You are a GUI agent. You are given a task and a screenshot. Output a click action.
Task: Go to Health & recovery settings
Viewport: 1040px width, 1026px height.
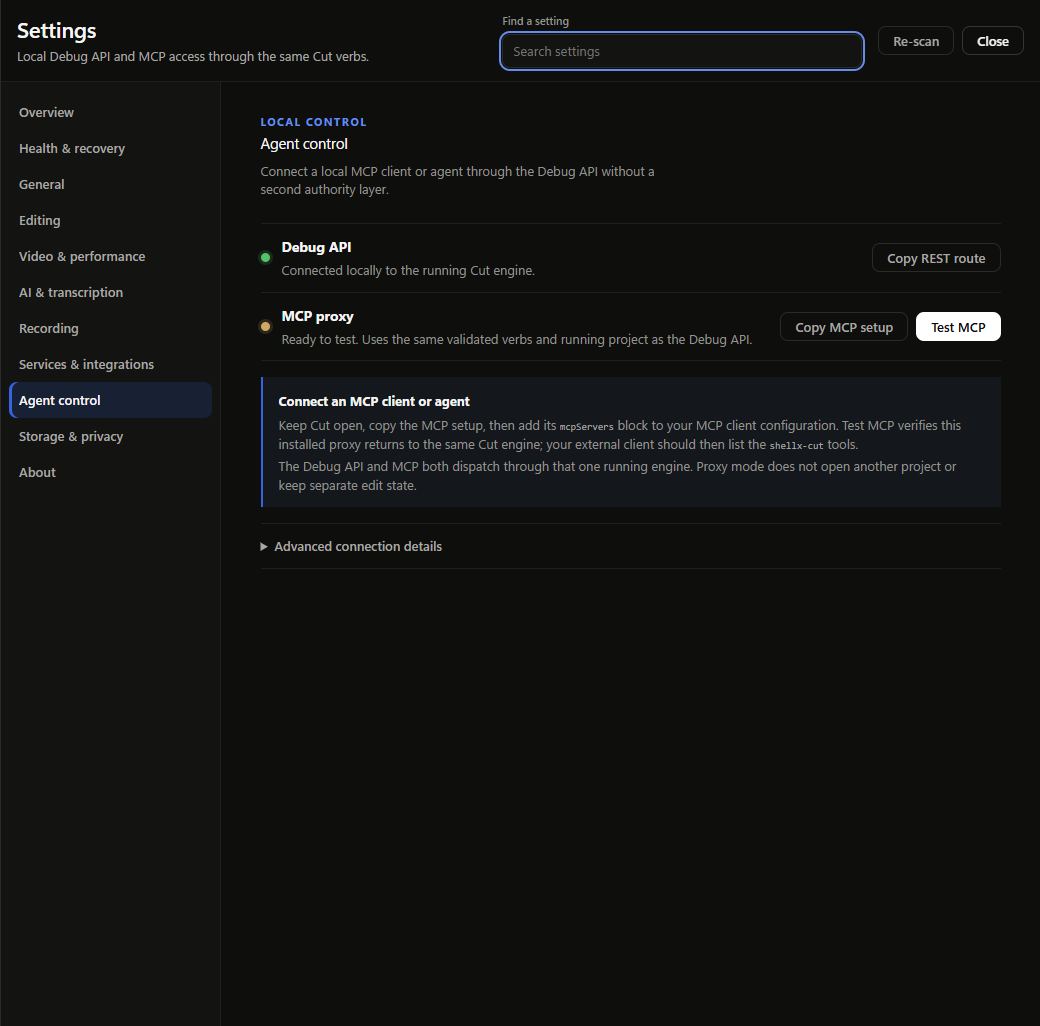pos(110,149)
